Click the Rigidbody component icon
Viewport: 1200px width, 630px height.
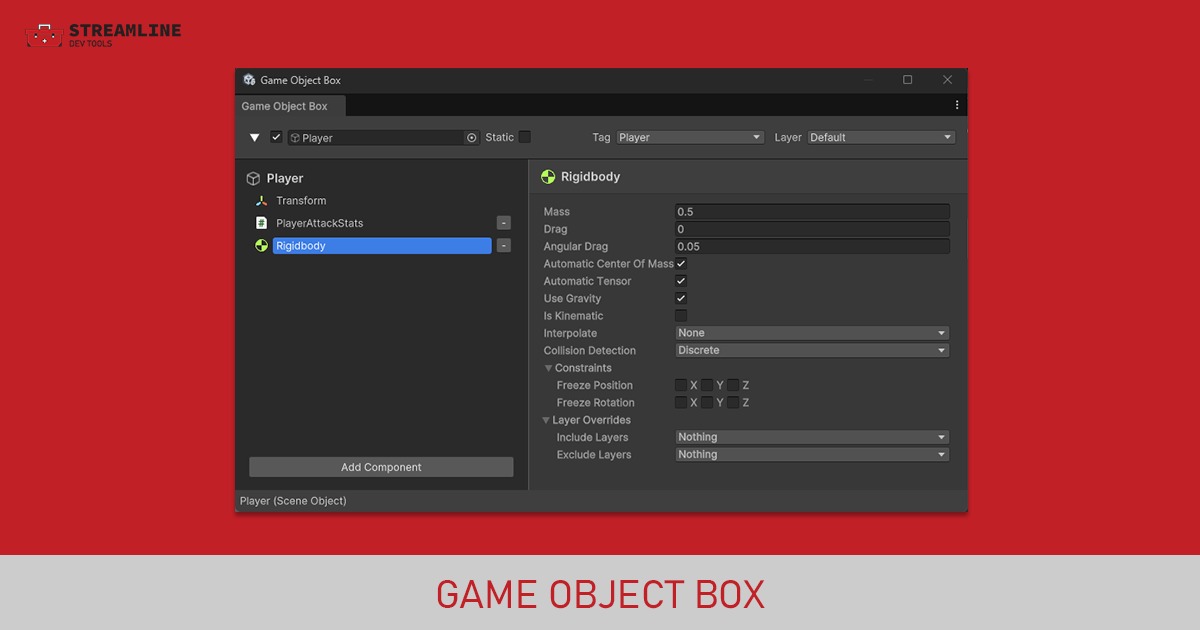(x=259, y=246)
